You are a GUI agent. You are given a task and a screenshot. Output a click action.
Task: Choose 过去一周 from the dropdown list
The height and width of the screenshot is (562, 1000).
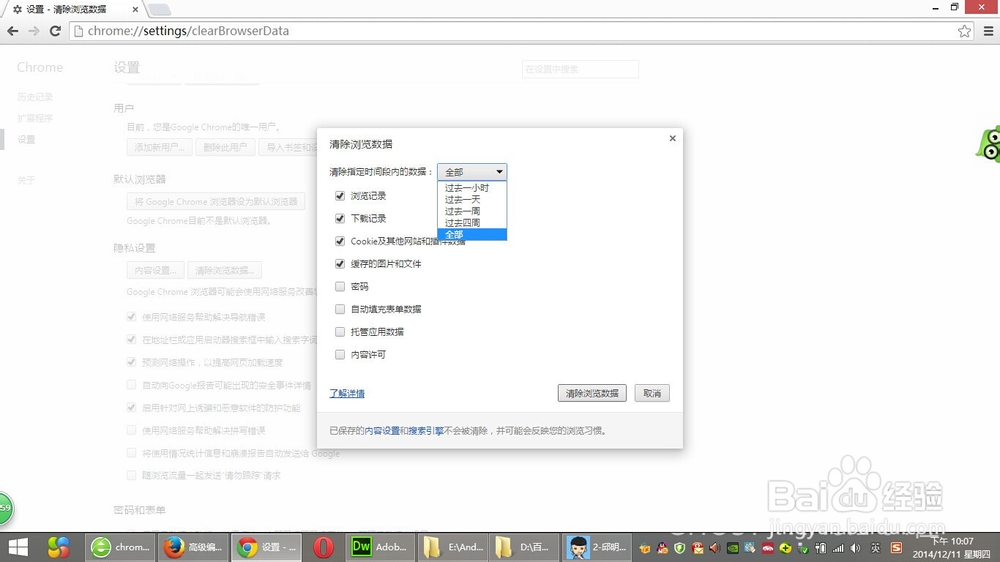click(472, 211)
